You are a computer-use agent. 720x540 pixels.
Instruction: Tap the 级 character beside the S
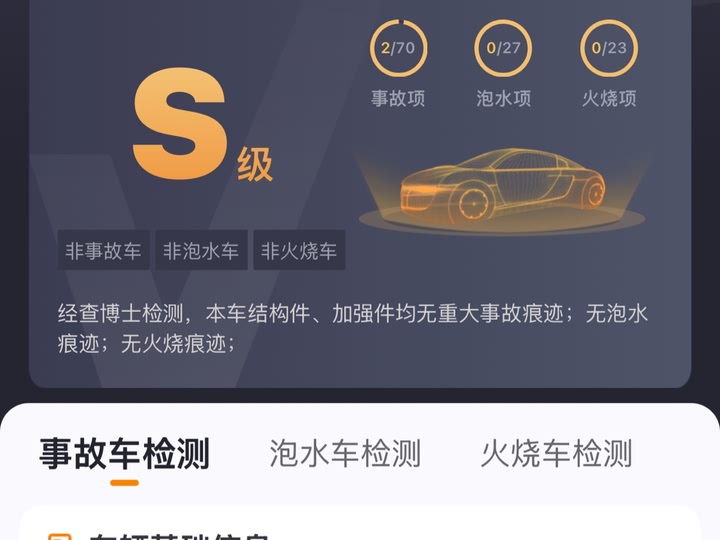click(x=254, y=164)
